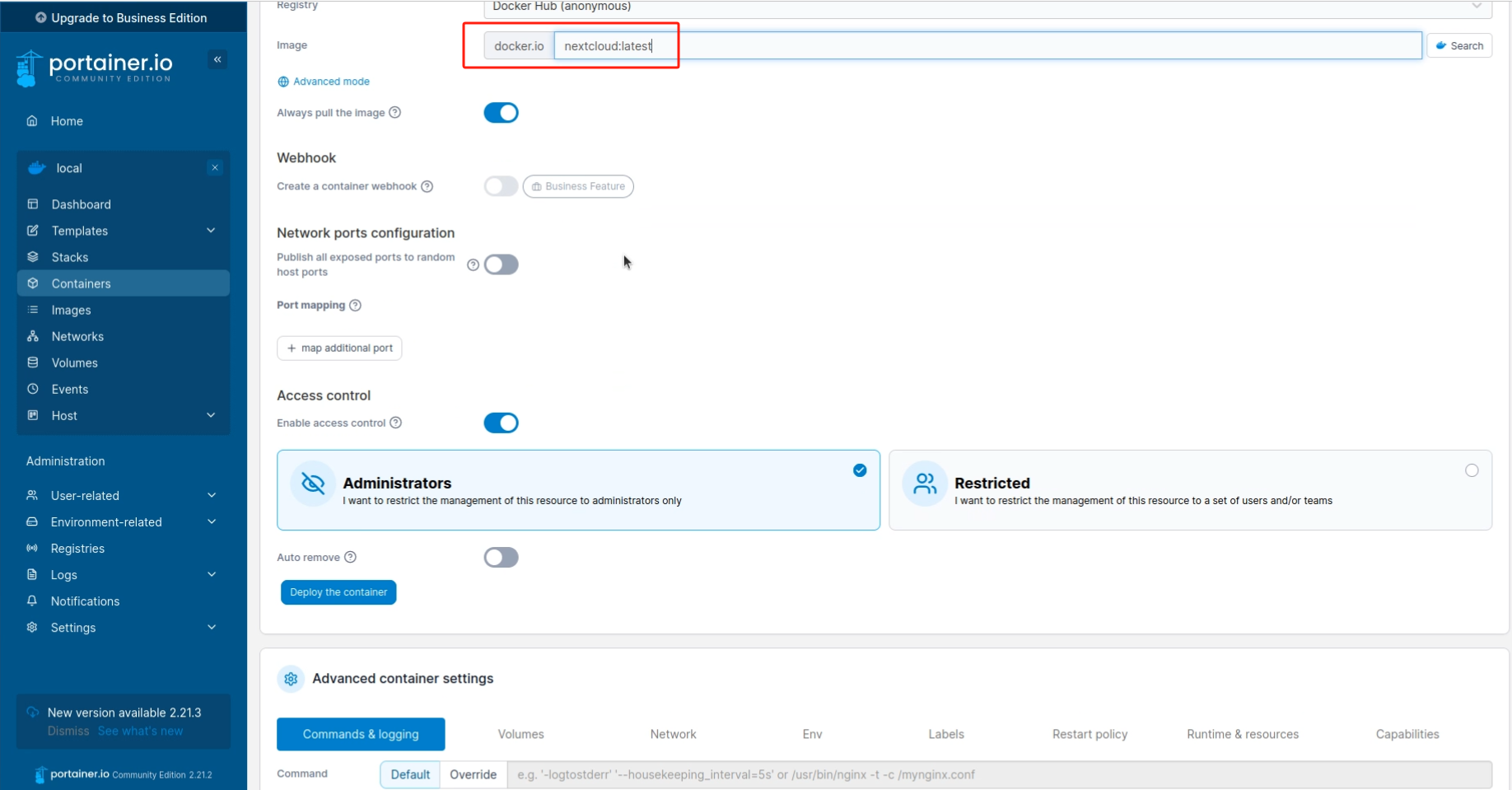Toggle Always pull the image switch
This screenshot has width=1512, height=790.
501,112
